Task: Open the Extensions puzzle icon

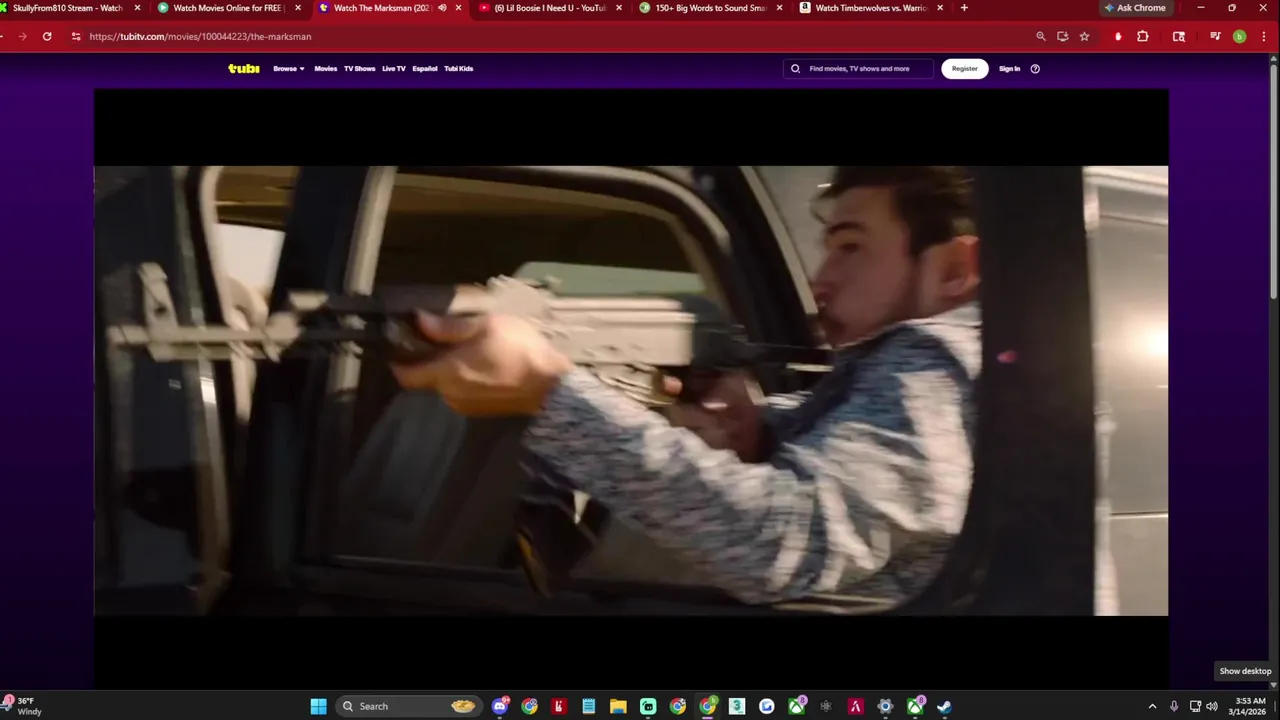Action: coord(1143,36)
